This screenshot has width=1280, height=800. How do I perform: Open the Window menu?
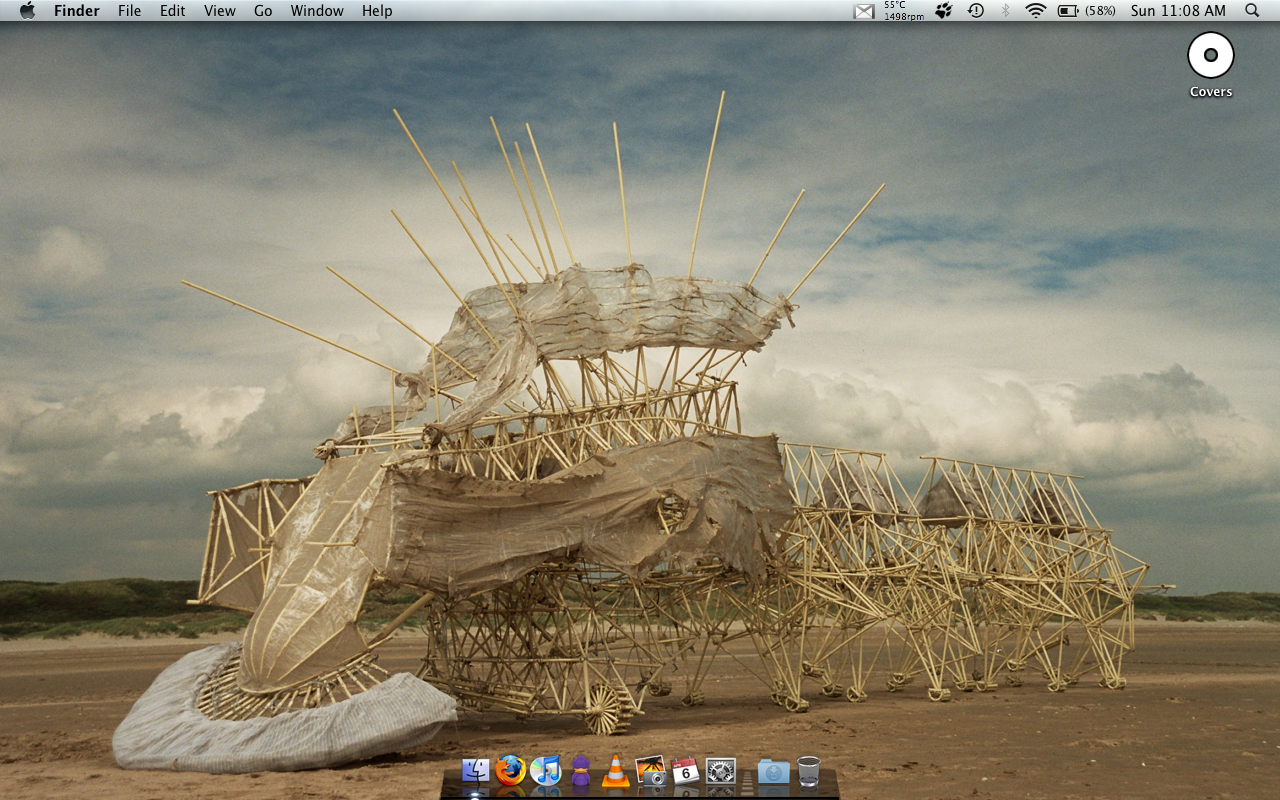[x=317, y=11]
